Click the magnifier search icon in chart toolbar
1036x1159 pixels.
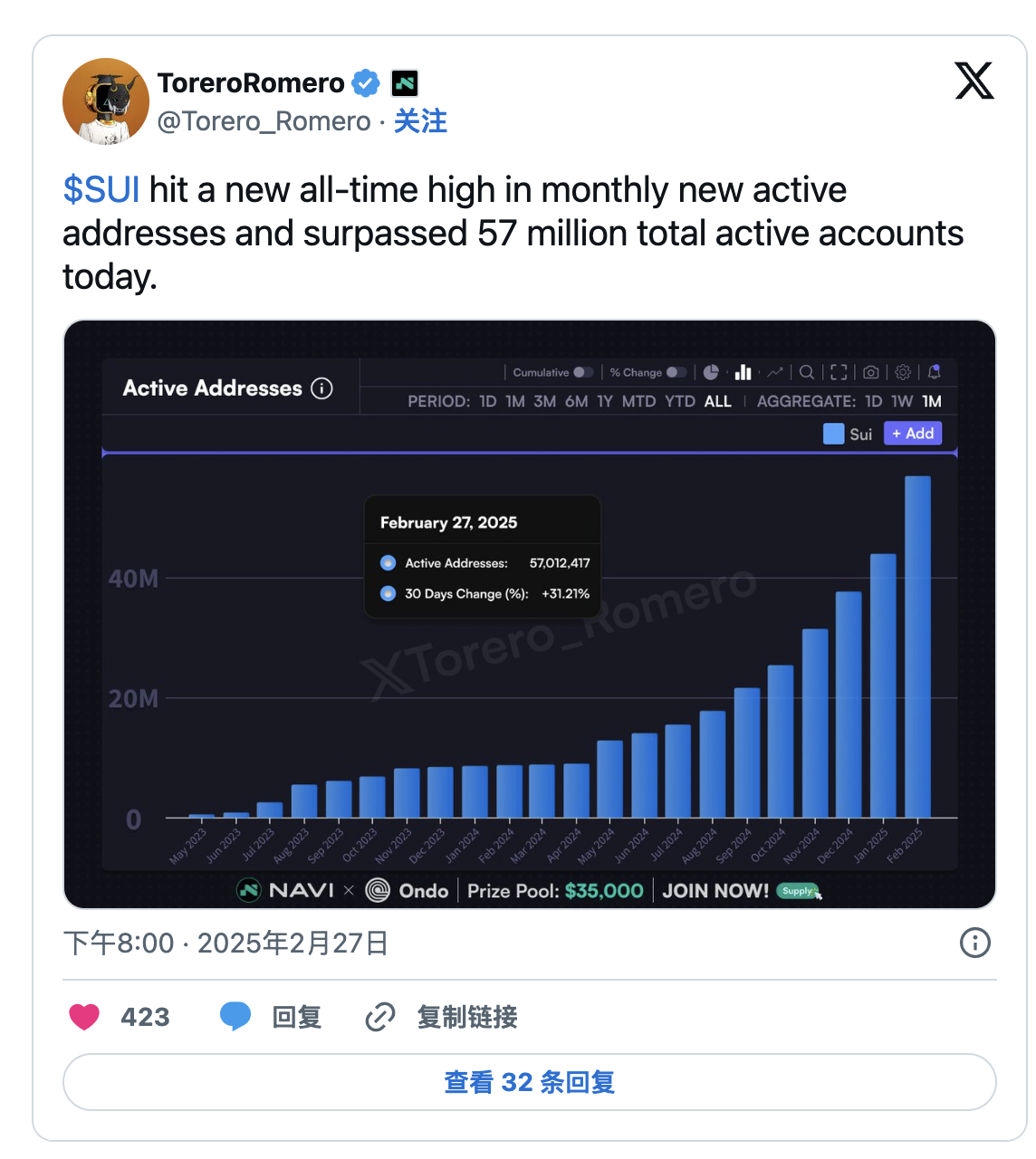807,372
